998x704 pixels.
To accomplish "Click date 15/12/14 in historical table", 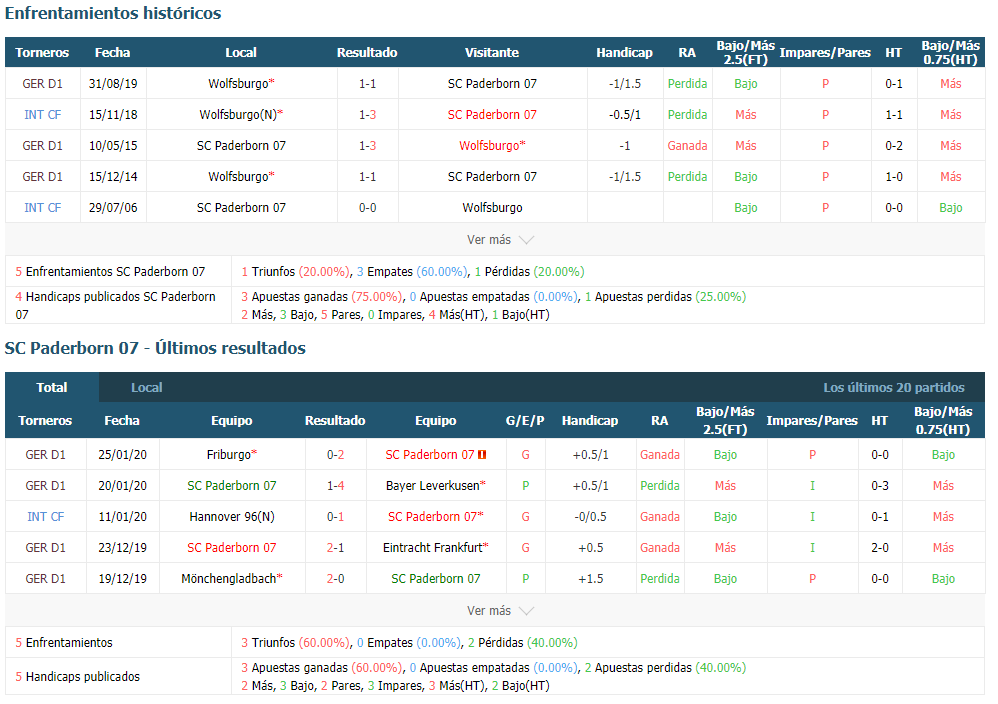I will click(113, 176).
